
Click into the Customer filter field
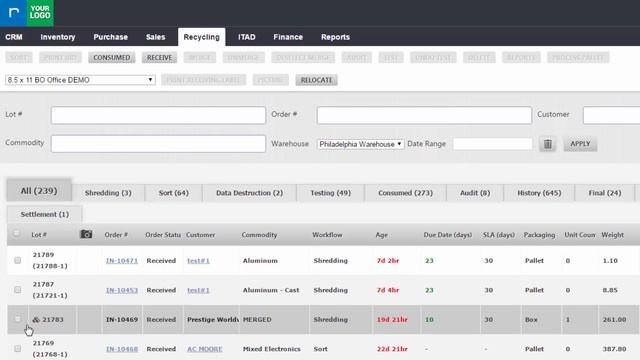tap(611, 115)
